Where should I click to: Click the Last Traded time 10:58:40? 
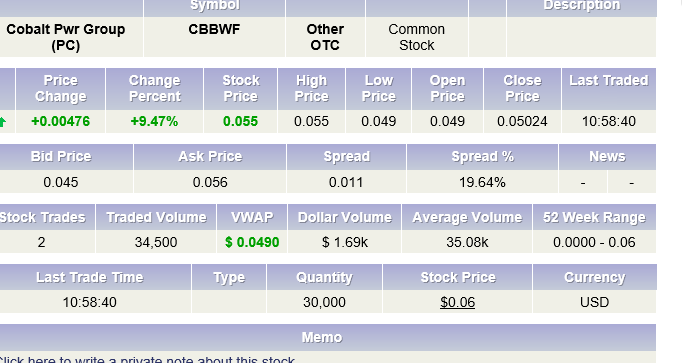609,121
